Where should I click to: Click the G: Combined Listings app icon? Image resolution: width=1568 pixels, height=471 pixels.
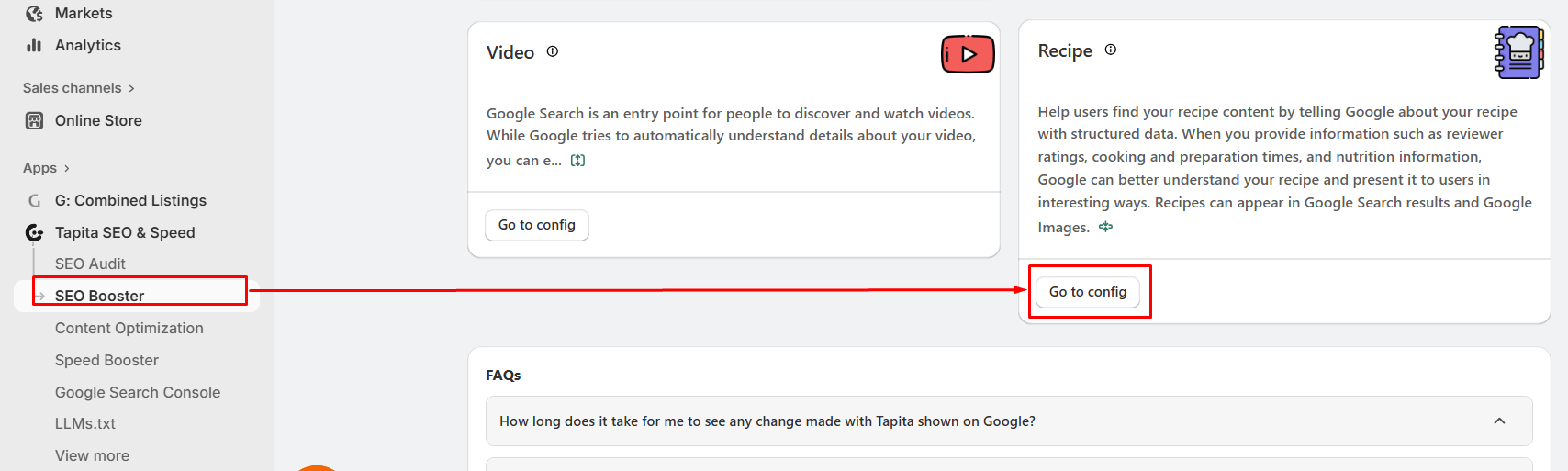click(x=34, y=200)
